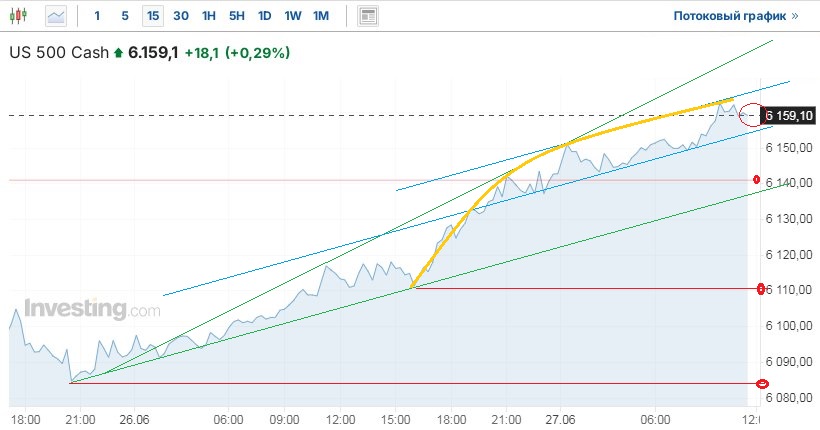Select the area chart type icon
Viewport: 820px width, 430px height.
coord(57,16)
